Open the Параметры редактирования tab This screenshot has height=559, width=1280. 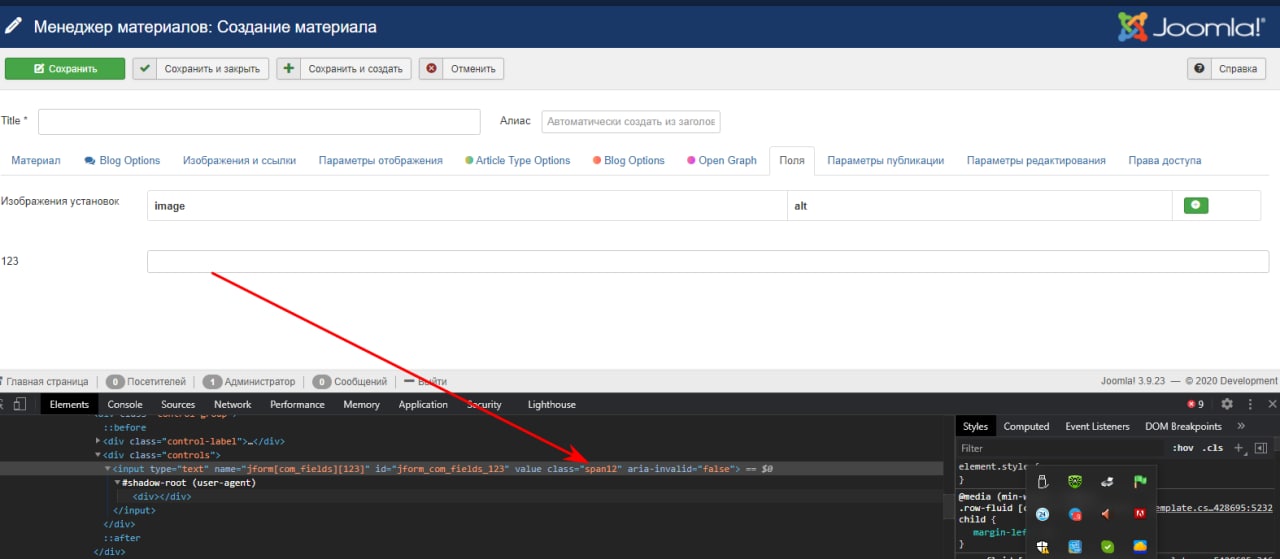point(1036,160)
